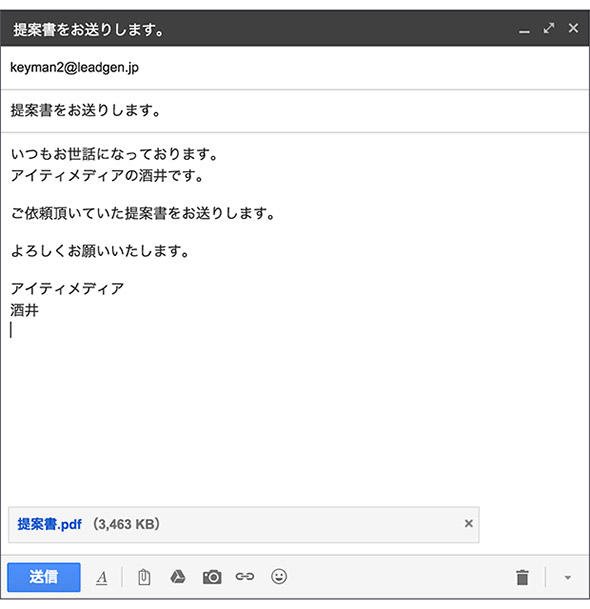Insert a file from Google Drive

pyautogui.click(x=178, y=577)
